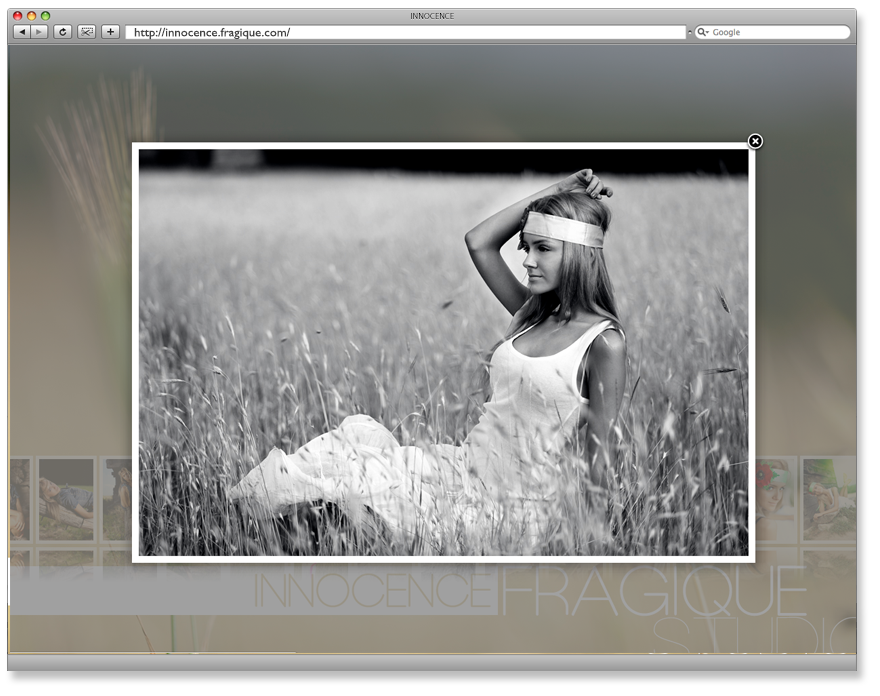Zoom the window with the green button
The width and height of the screenshot is (880, 696).
point(45,16)
